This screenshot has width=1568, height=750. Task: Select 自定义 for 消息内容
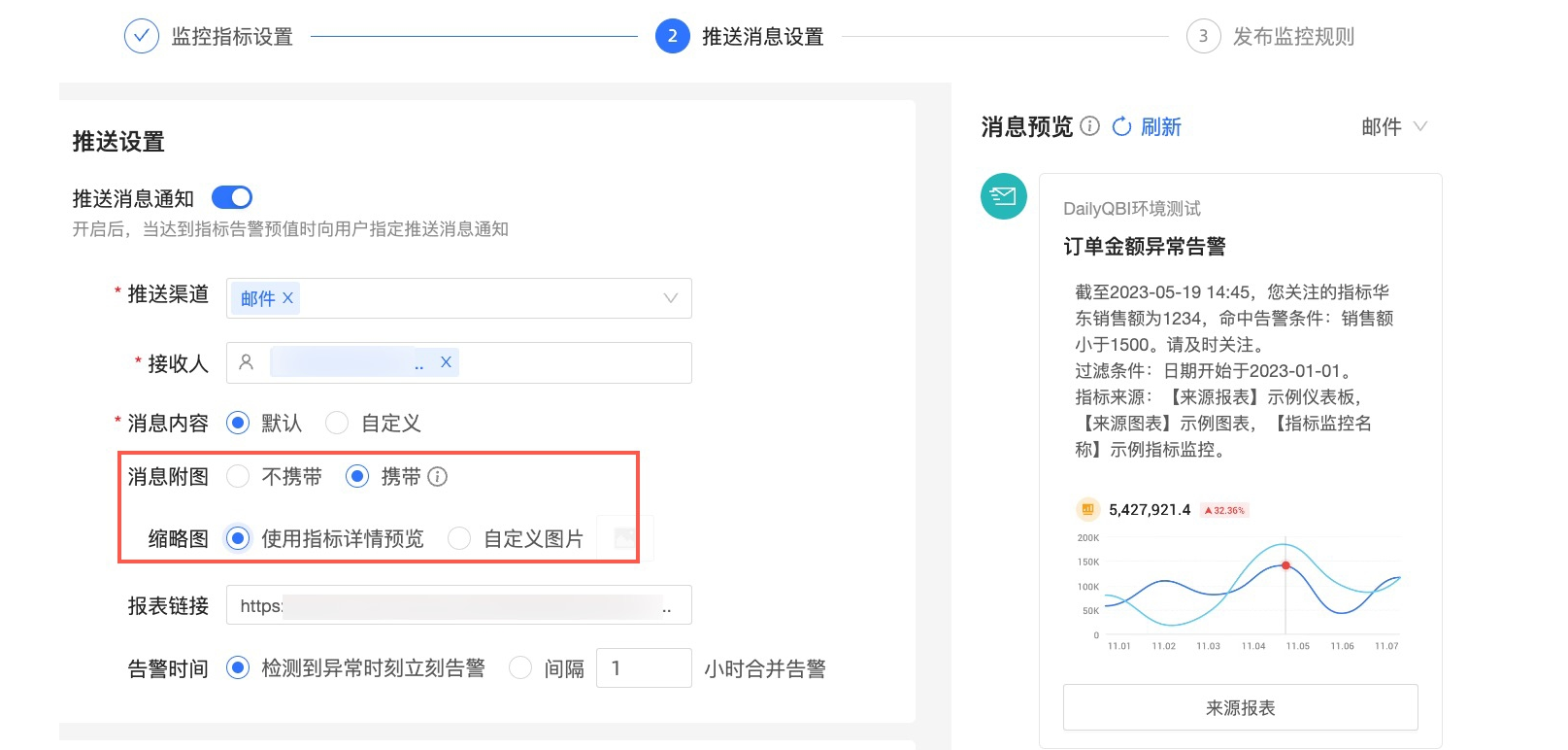point(338,424)
